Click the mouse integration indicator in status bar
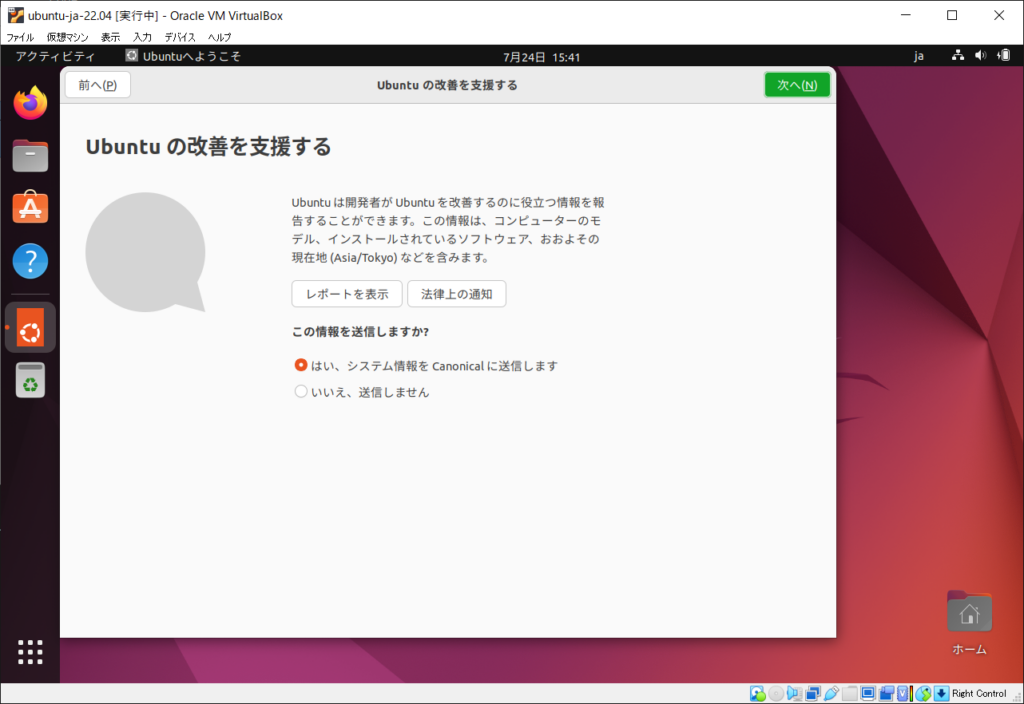The image size is (1024, 704). tap(923, 694)
